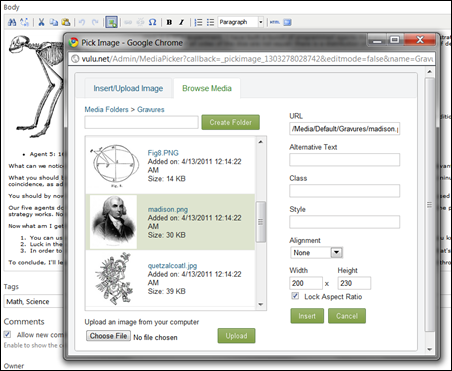Close the Pick Image Chrome window
452x371 pixels.
click(x=420, y=40)
